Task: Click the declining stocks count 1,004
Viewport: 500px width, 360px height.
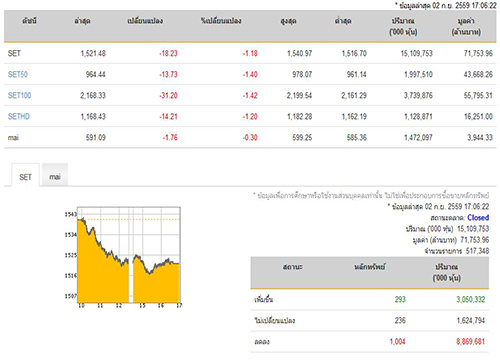Action: [x=397, y=341]
